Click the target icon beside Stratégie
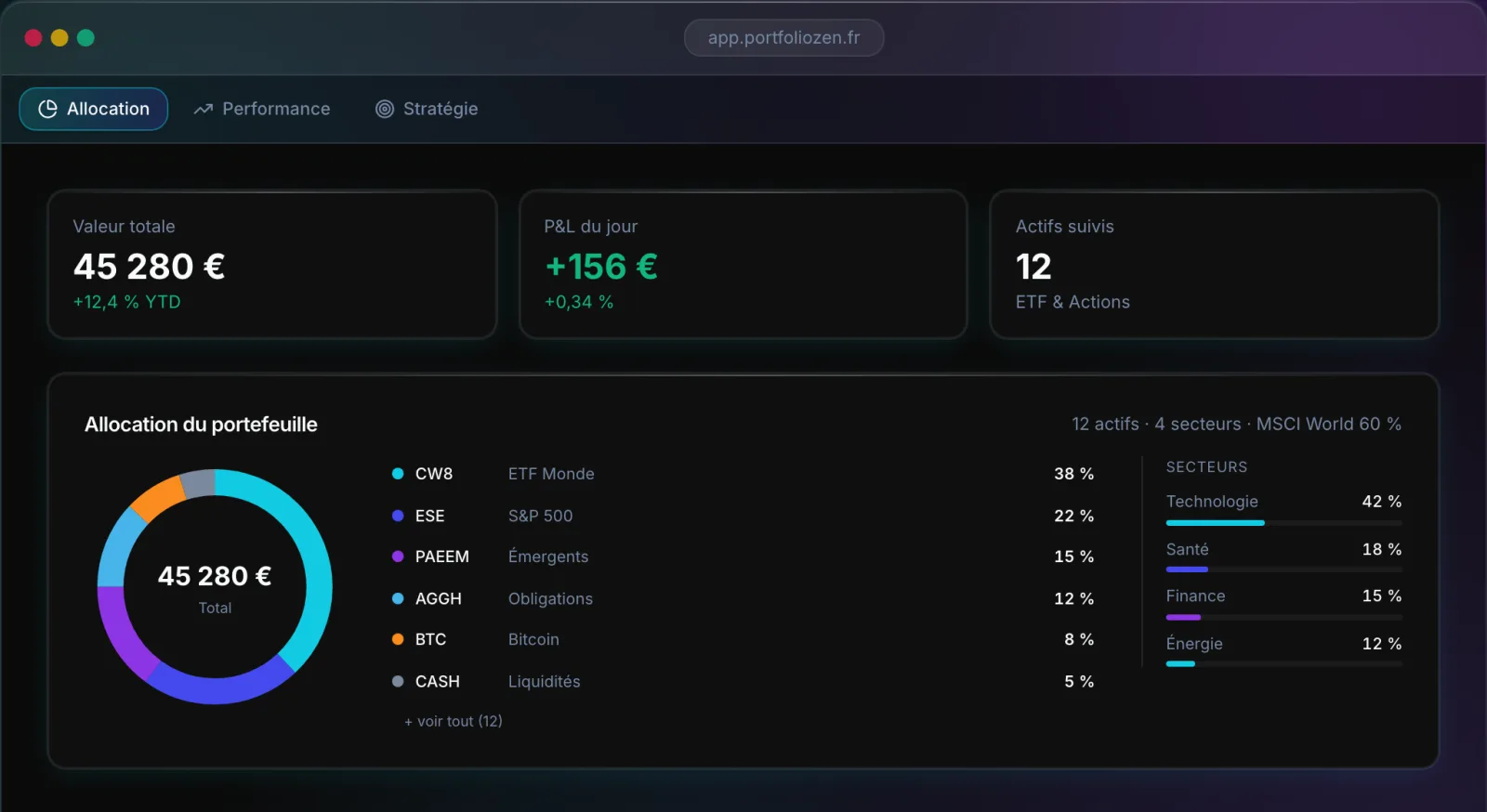1487x812 pixels. (x=385, y=109)
